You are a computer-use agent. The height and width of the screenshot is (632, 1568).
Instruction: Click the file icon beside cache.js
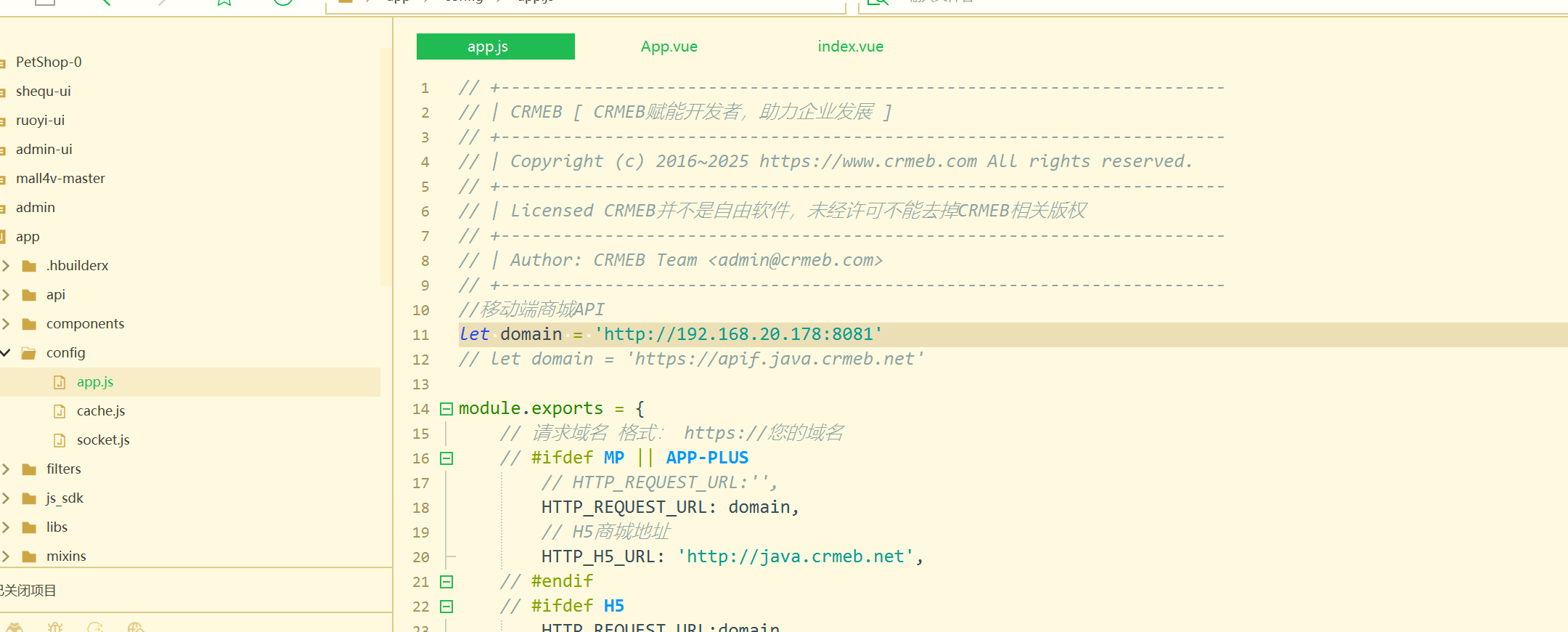point(60,411)
